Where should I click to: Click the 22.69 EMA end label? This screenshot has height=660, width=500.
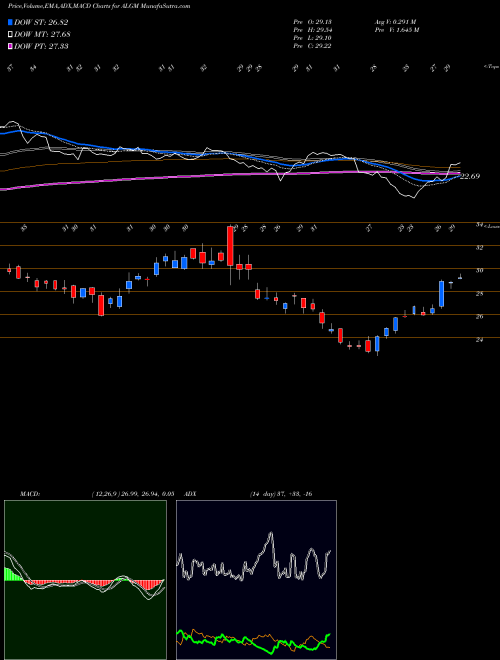point(470,176)
